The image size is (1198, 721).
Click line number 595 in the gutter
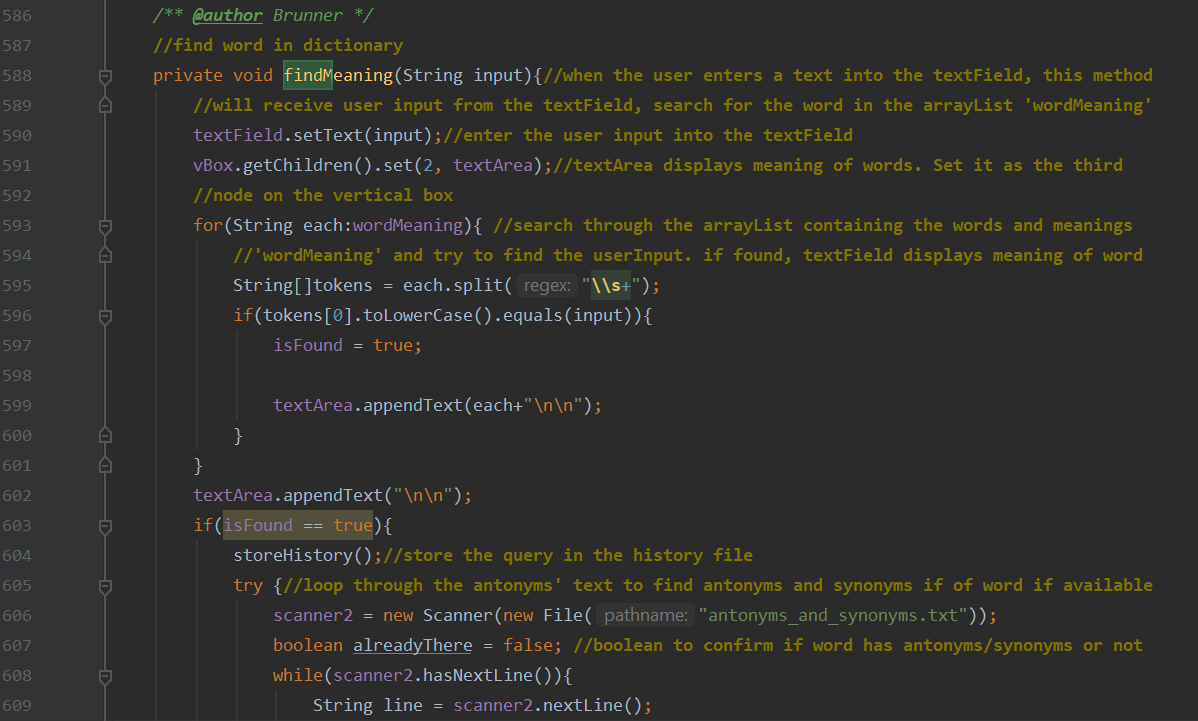point(17,286)
